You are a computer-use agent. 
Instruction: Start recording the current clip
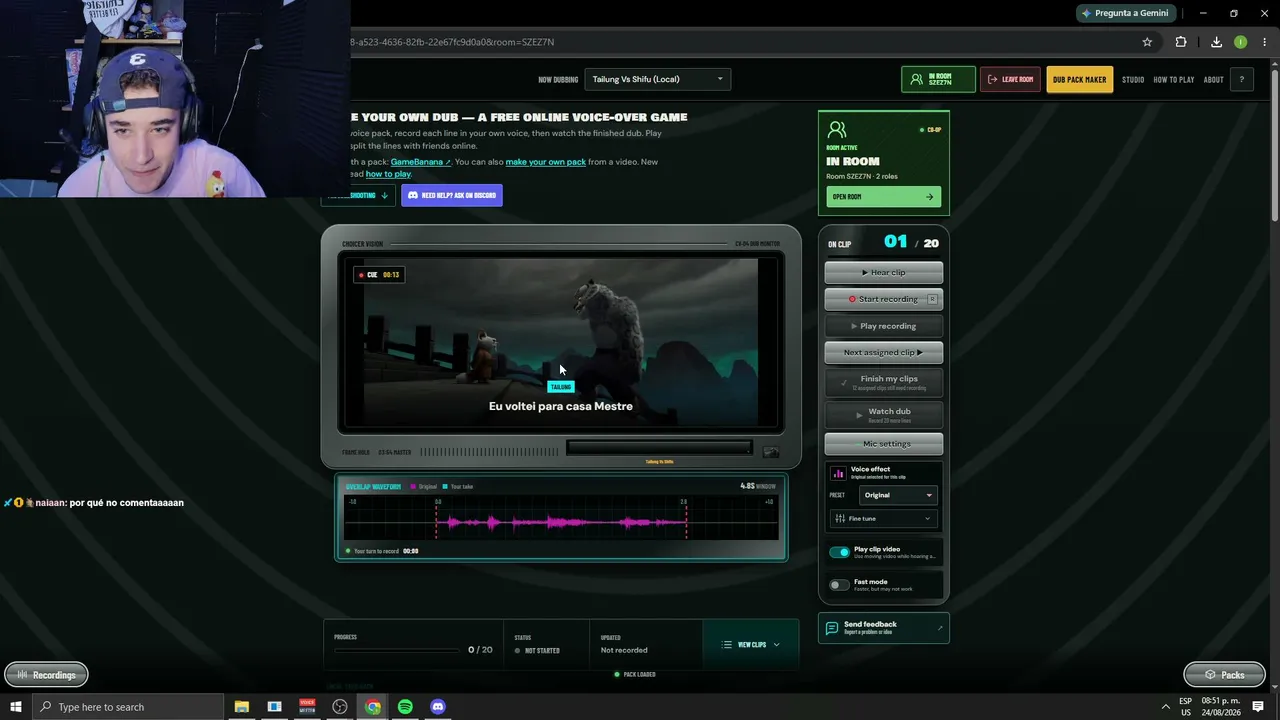[883, 299]
